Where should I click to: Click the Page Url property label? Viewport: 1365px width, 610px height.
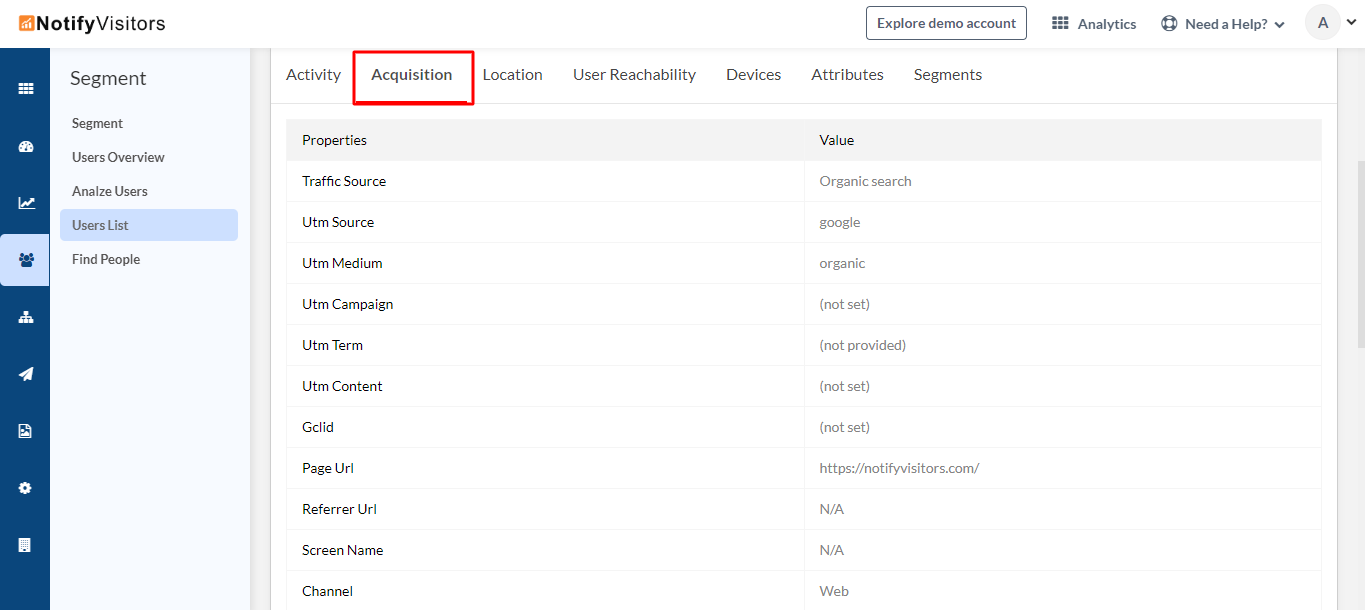tap(328, 469)
